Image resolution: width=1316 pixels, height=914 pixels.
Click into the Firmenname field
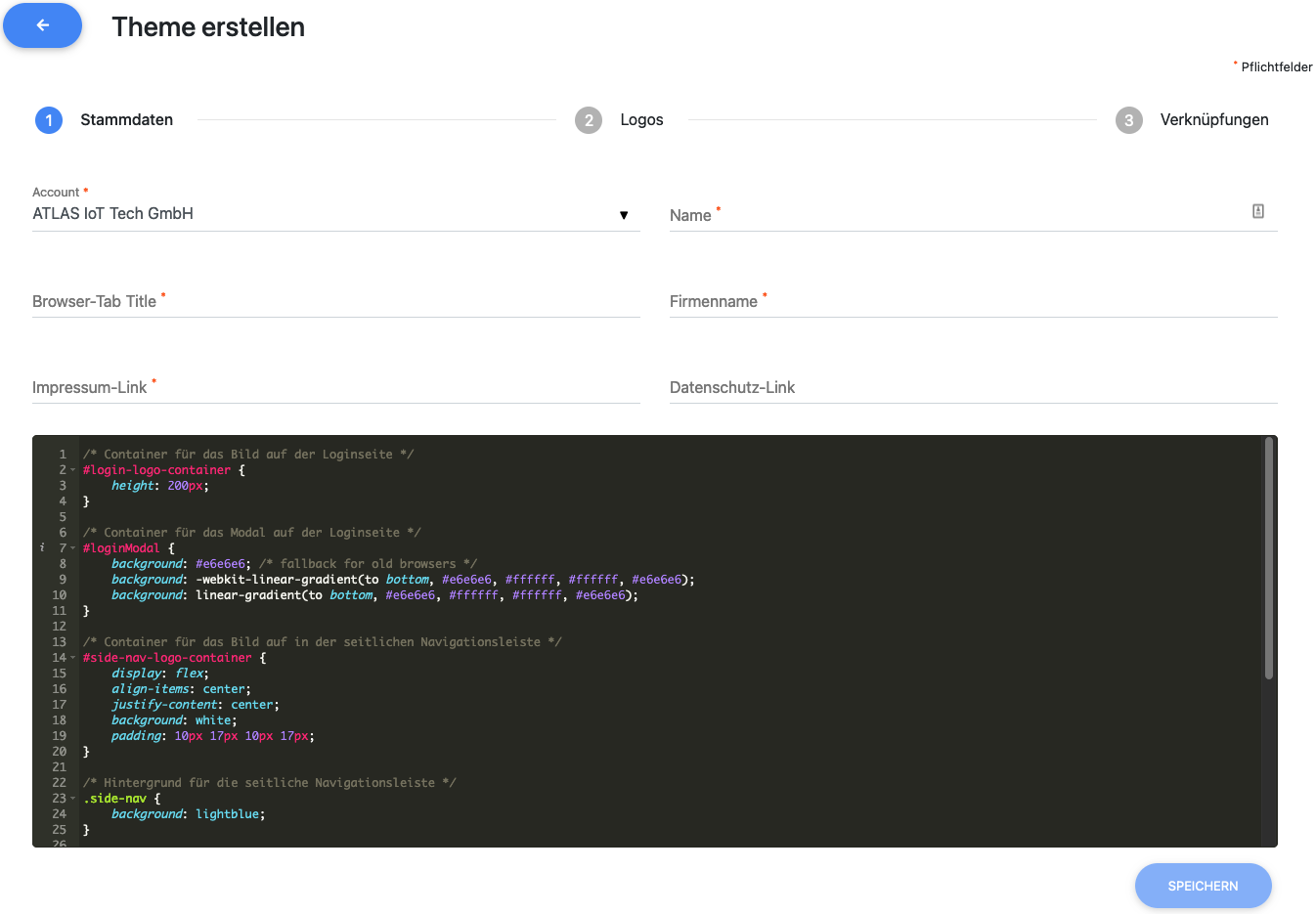(x=973, y=301)
